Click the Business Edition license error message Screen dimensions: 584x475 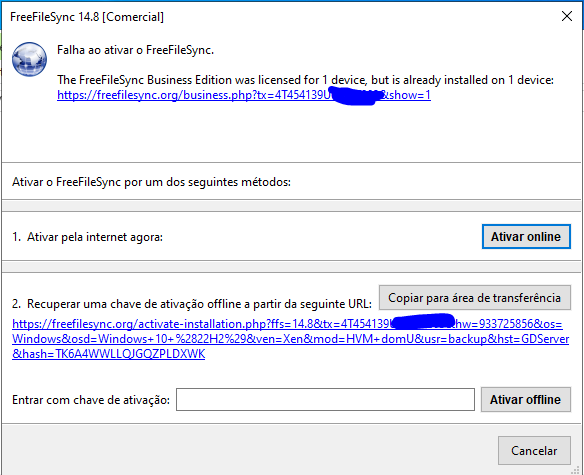tap(305, 80)
